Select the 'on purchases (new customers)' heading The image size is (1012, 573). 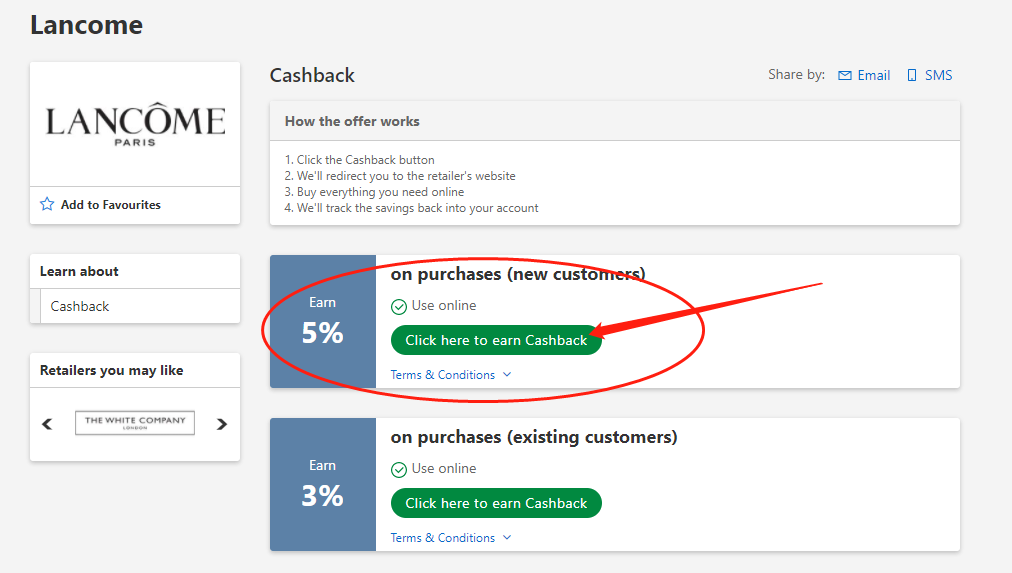click(518, 274)
